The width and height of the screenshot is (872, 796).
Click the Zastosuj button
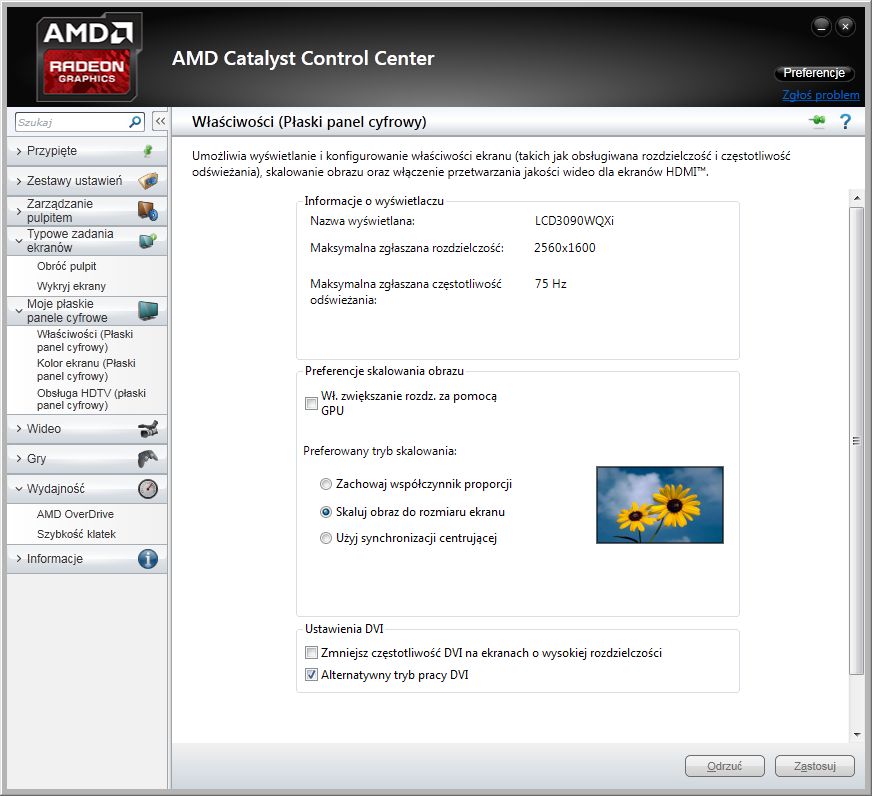pos(815,766)
